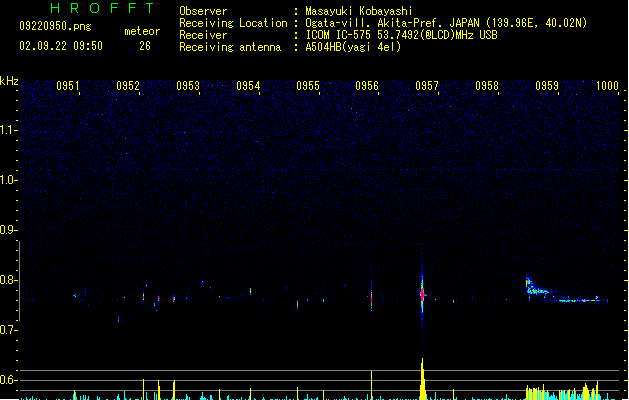Click the 0.6 kHz axis label
The width and height of the screenshot is (629, 400).
(8, 380)
